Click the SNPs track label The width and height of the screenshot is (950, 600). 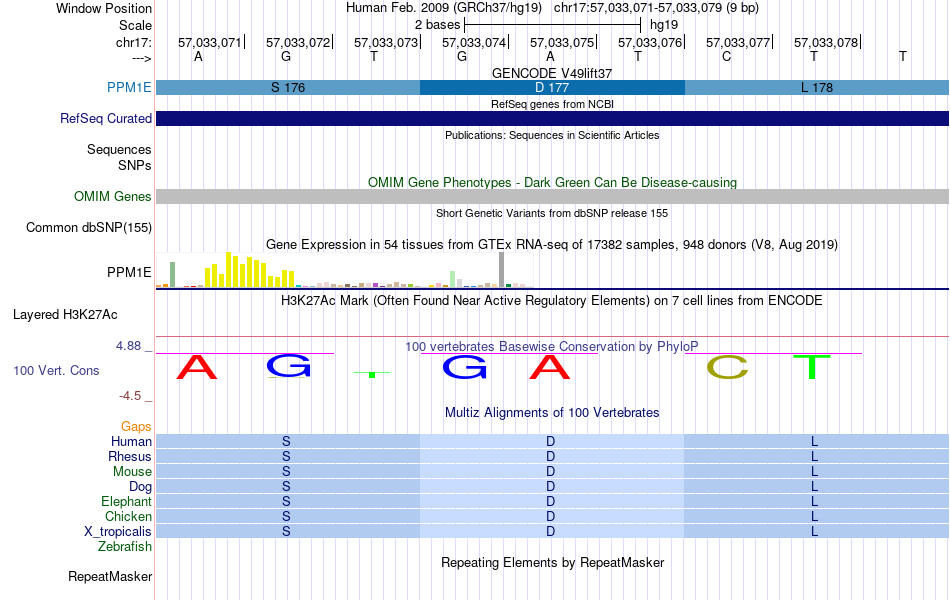[135, 165]
